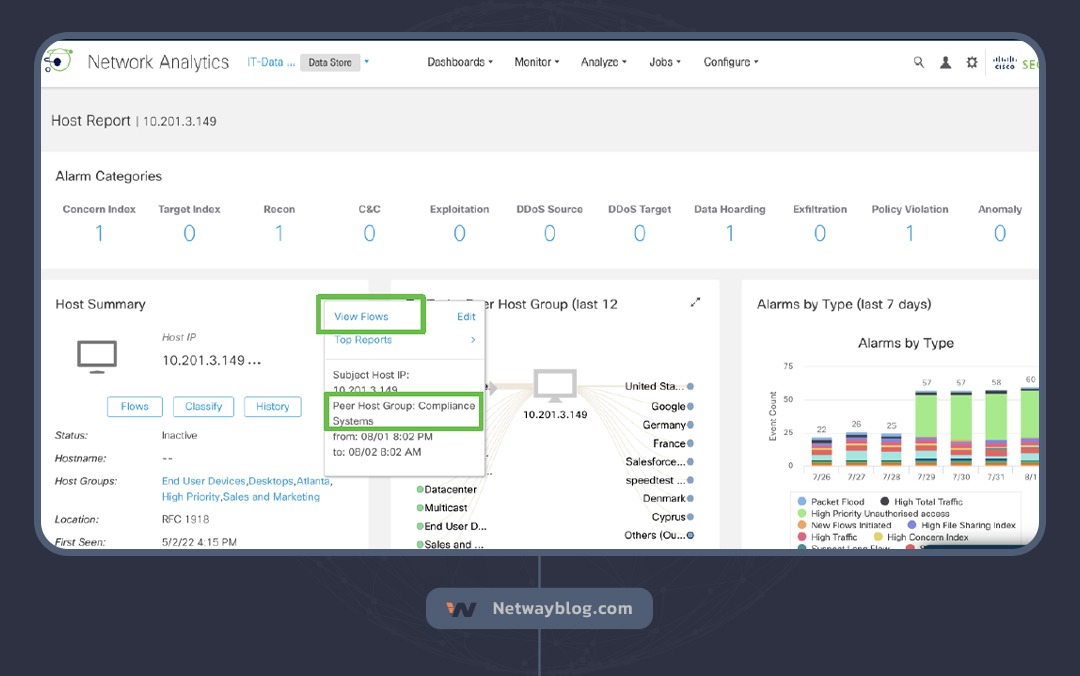Expand the Analyze dropdown menu
This screenshot has height=676, width=1080.
603,62
